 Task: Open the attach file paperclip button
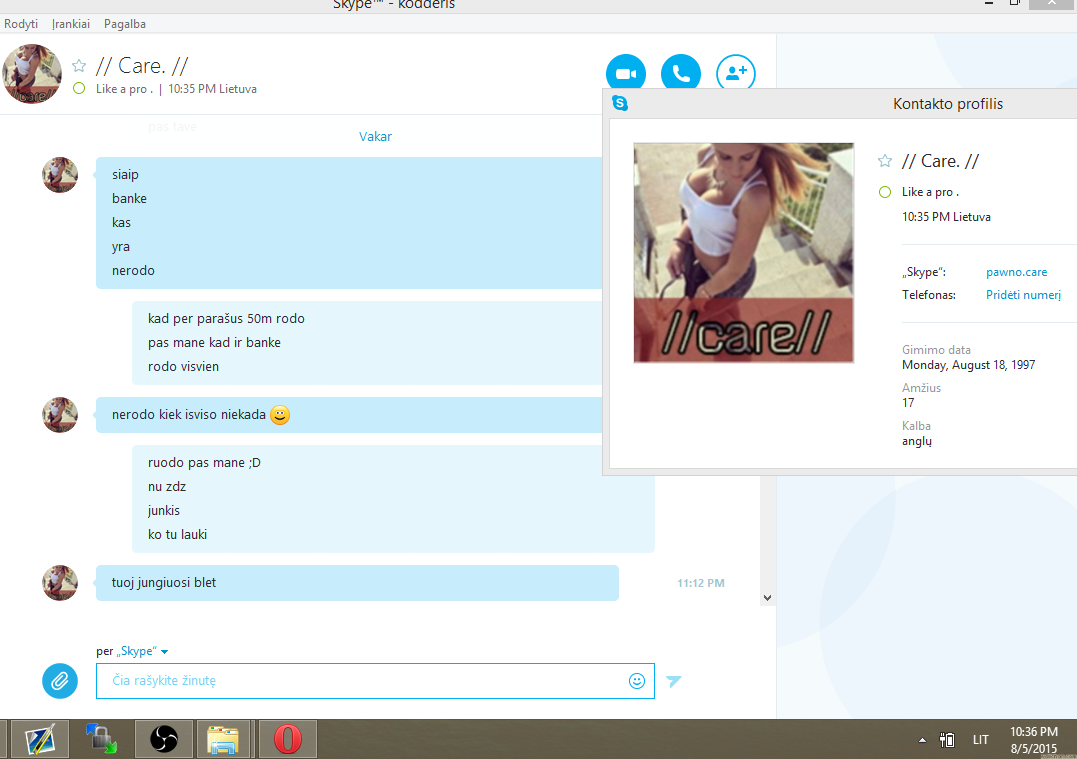(60, 681)
